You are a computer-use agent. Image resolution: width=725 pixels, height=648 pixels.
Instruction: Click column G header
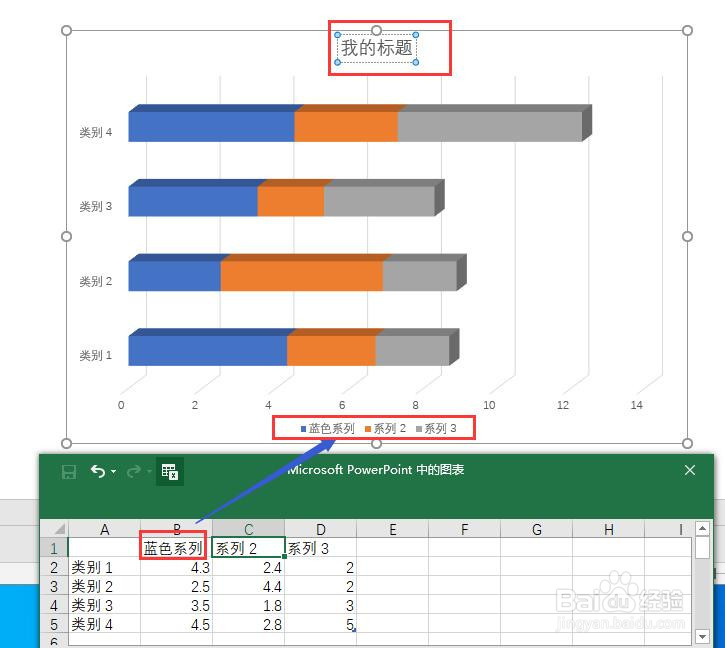coord(537,529)
